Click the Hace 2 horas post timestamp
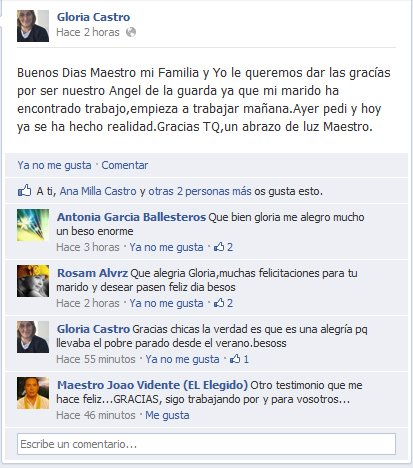This screenshot has height=468, width=413. [88, 32]
